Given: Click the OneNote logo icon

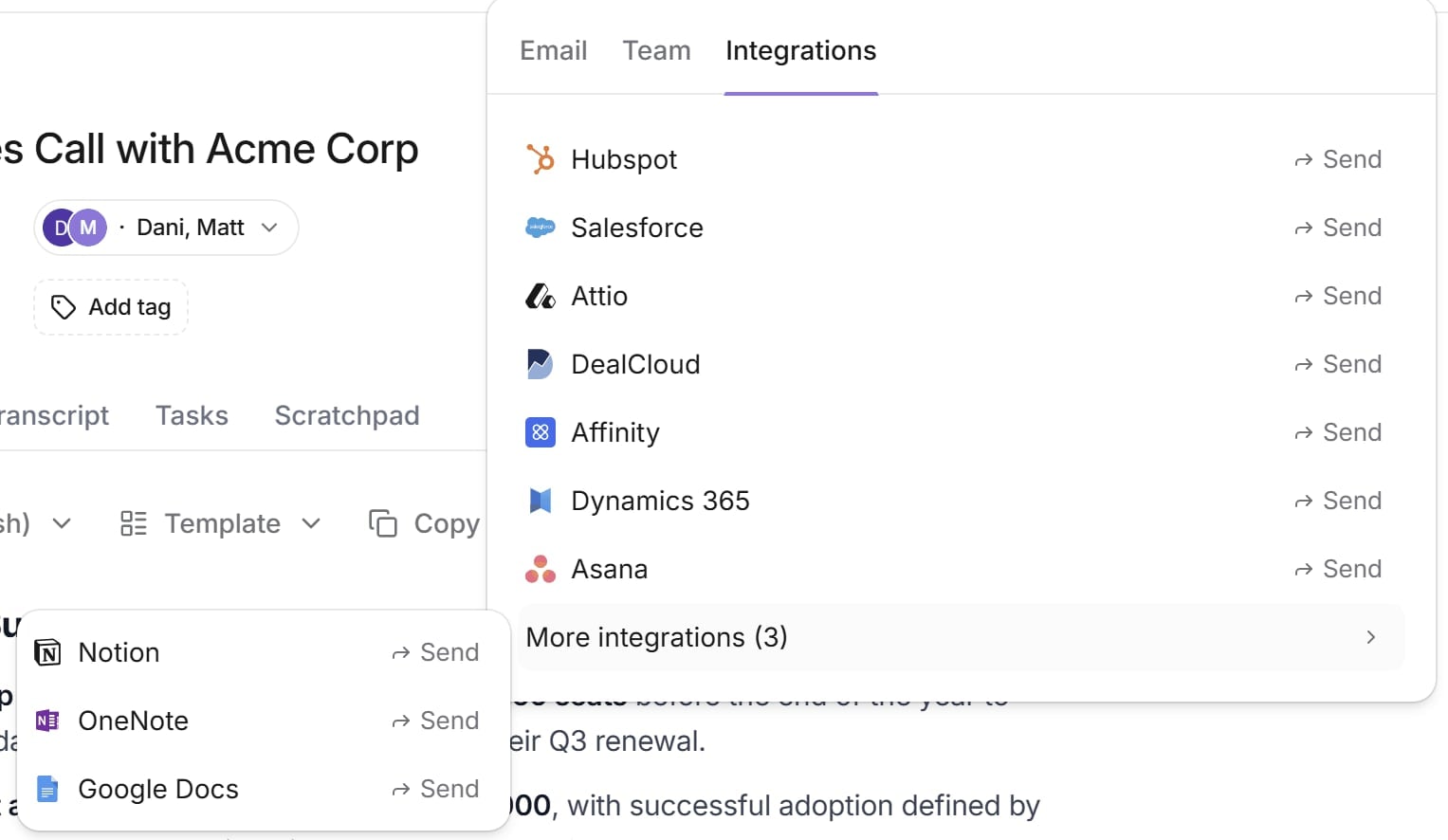Looking at the screenshot, I should (x=47, y=721).
